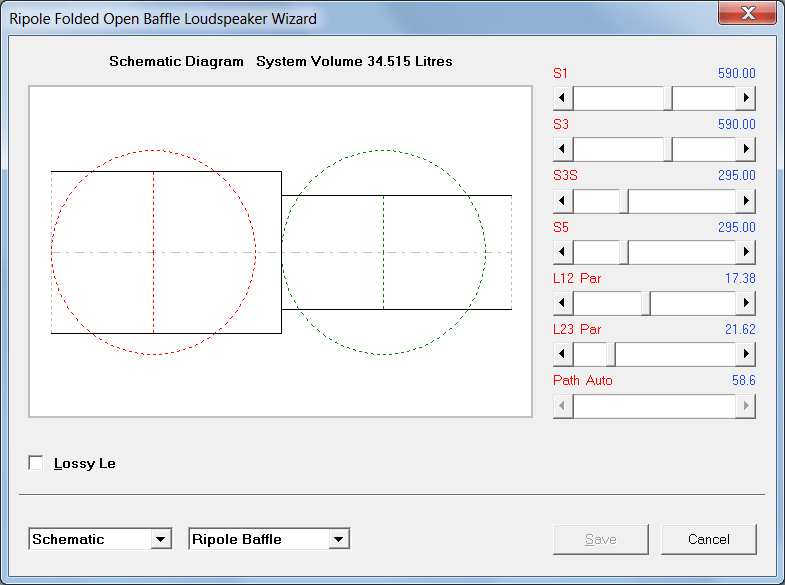The image size is (785, 585).
Task: Open the Ripole Baffle type dropdown
Action: [338, 539]
